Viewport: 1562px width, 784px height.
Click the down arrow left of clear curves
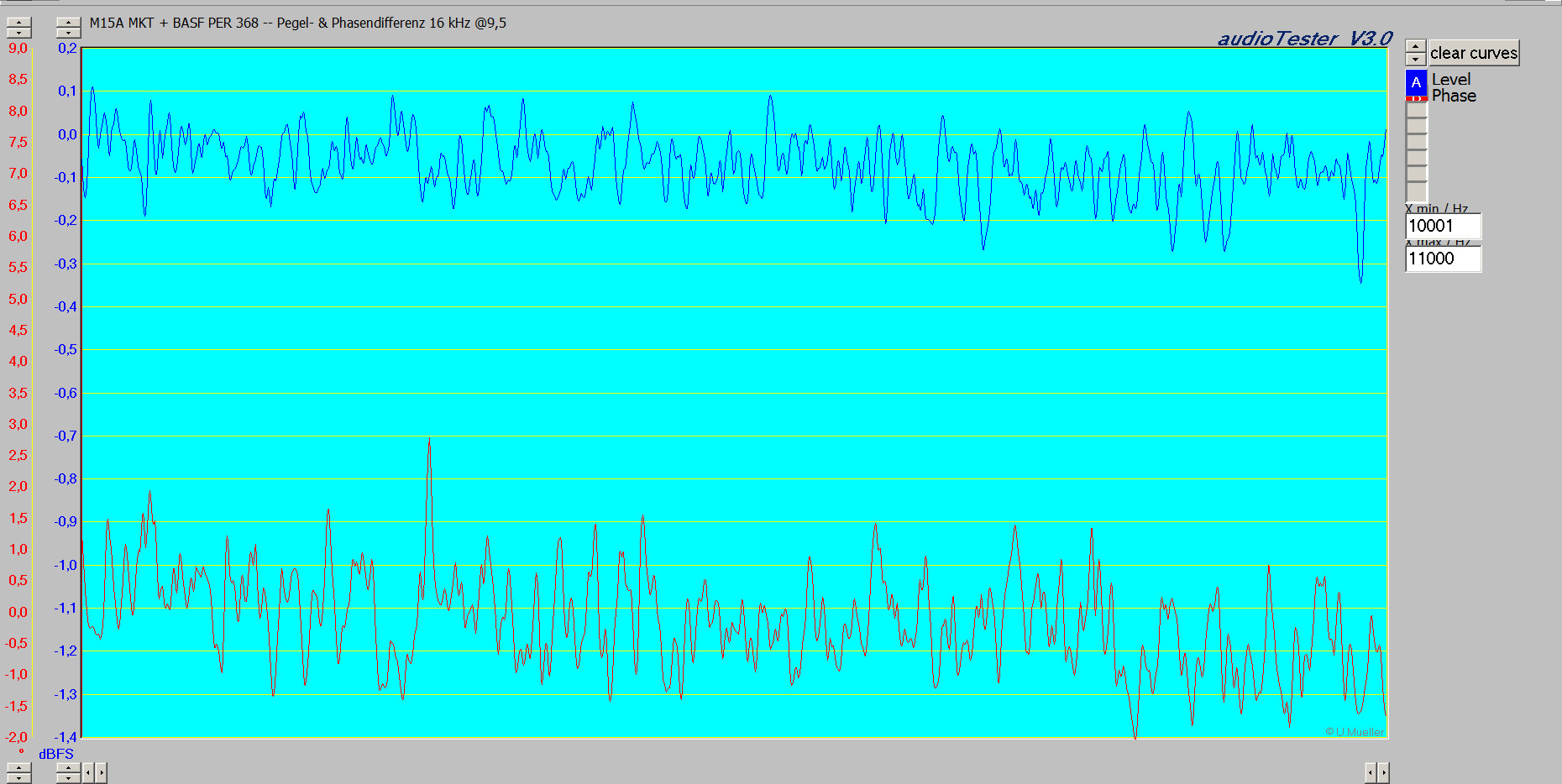1416,59
